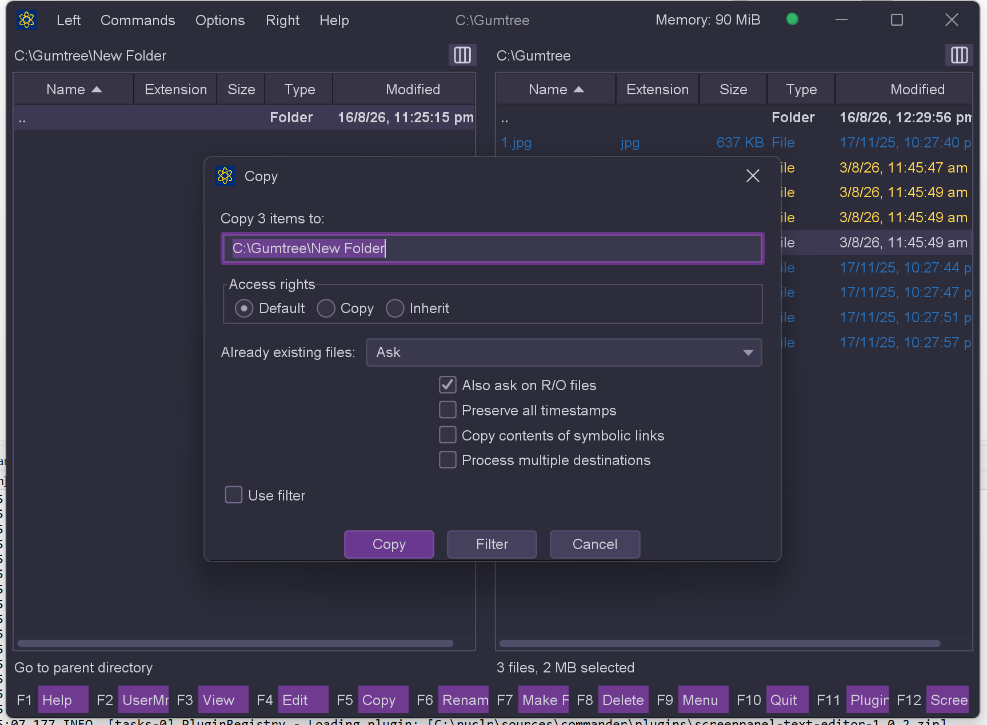
Task: Click the C:\Gumtree\New Folder path label
Action: click(x=90, y=55)
